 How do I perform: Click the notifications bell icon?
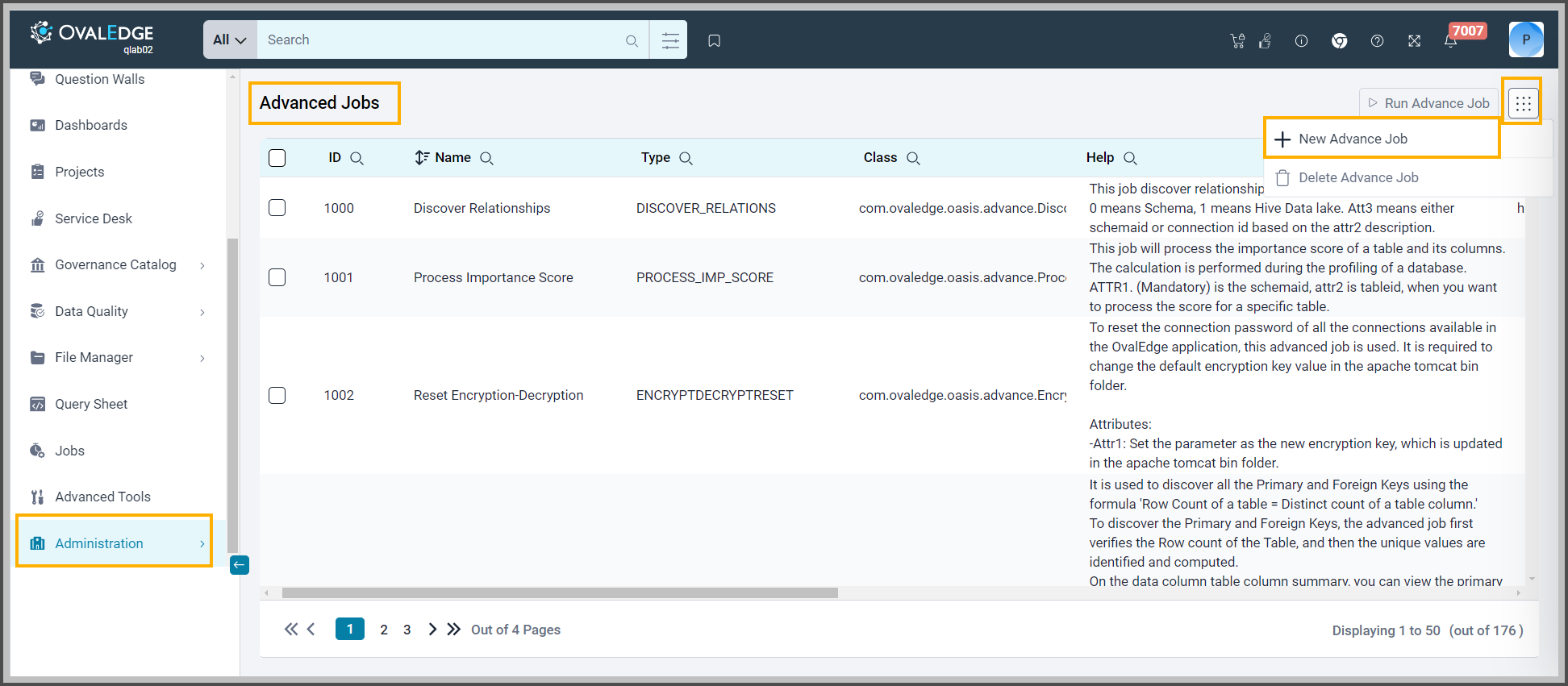(x=1450, y=41)
